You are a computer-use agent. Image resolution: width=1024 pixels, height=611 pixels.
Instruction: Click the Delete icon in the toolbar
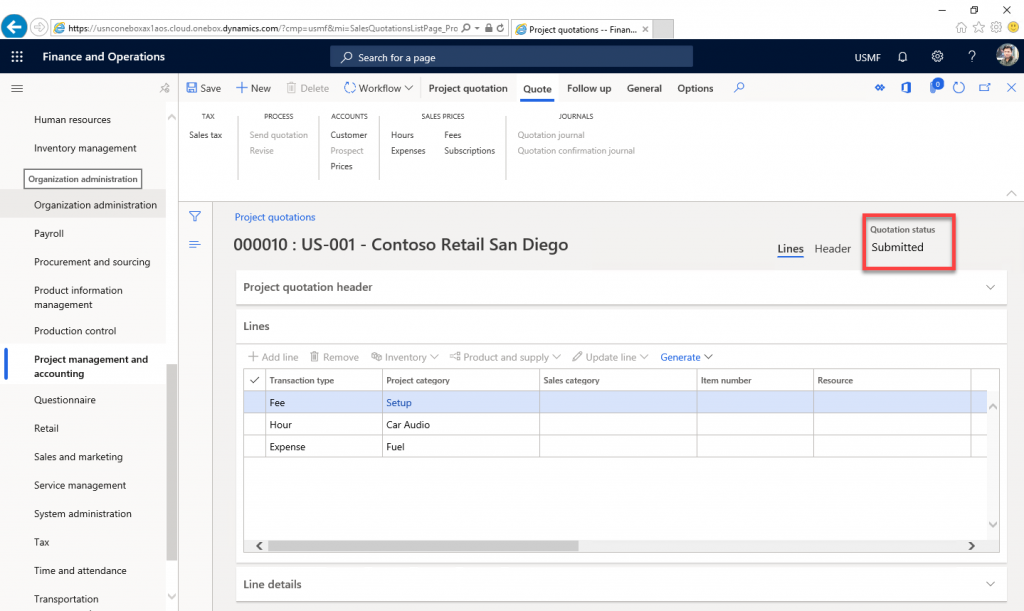click(306, 88)
